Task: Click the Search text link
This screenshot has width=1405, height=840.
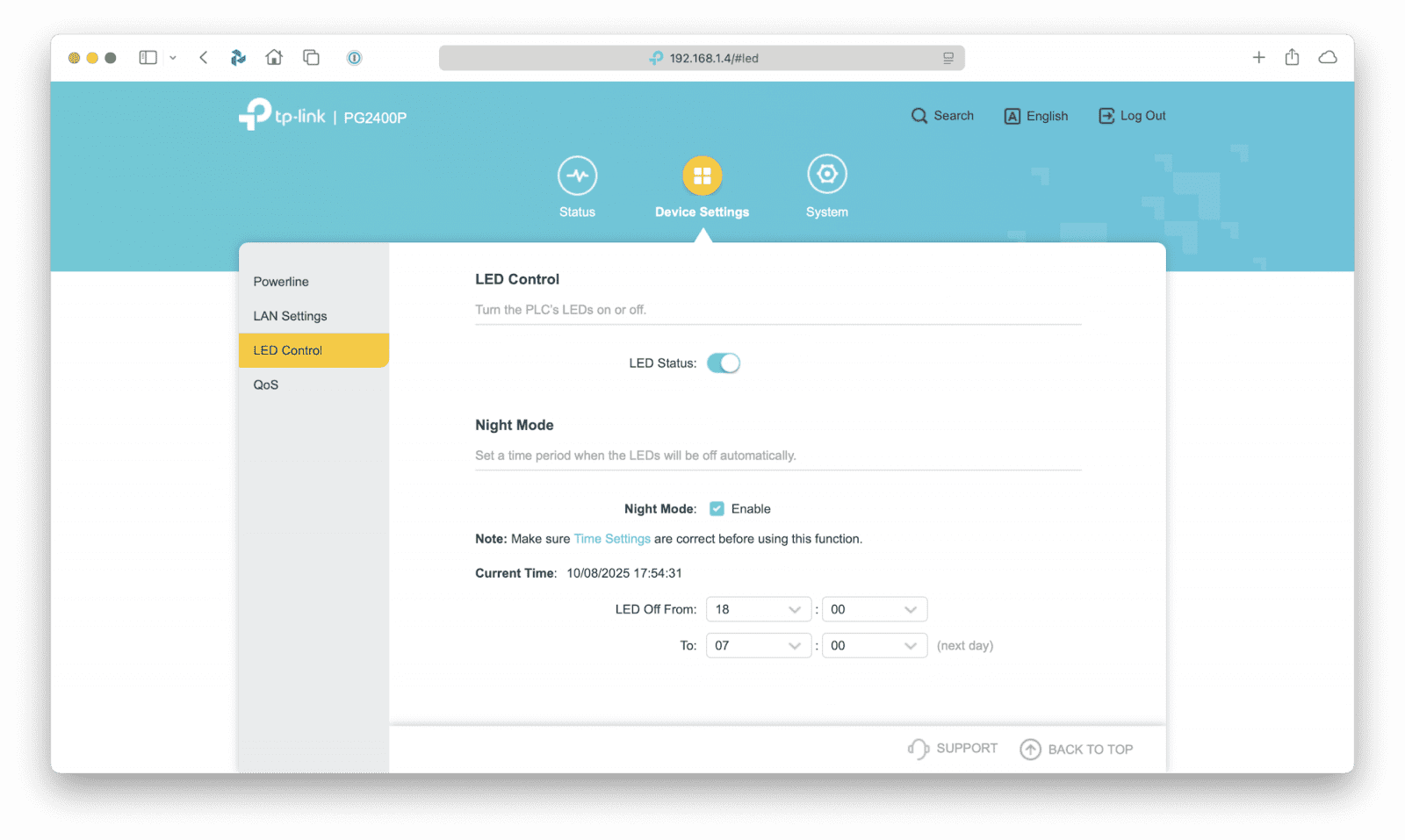Action: click(x=954, y=116)
